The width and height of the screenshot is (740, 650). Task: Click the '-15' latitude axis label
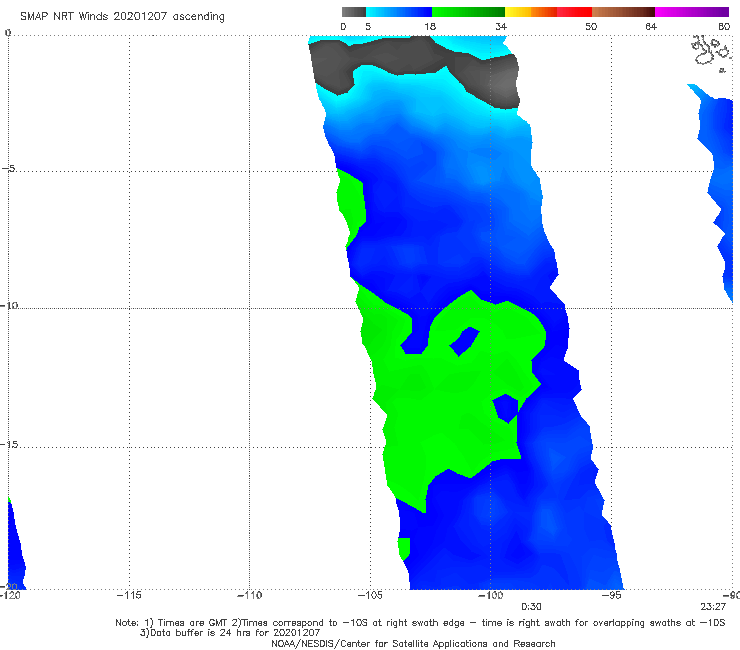click(9, 444)
